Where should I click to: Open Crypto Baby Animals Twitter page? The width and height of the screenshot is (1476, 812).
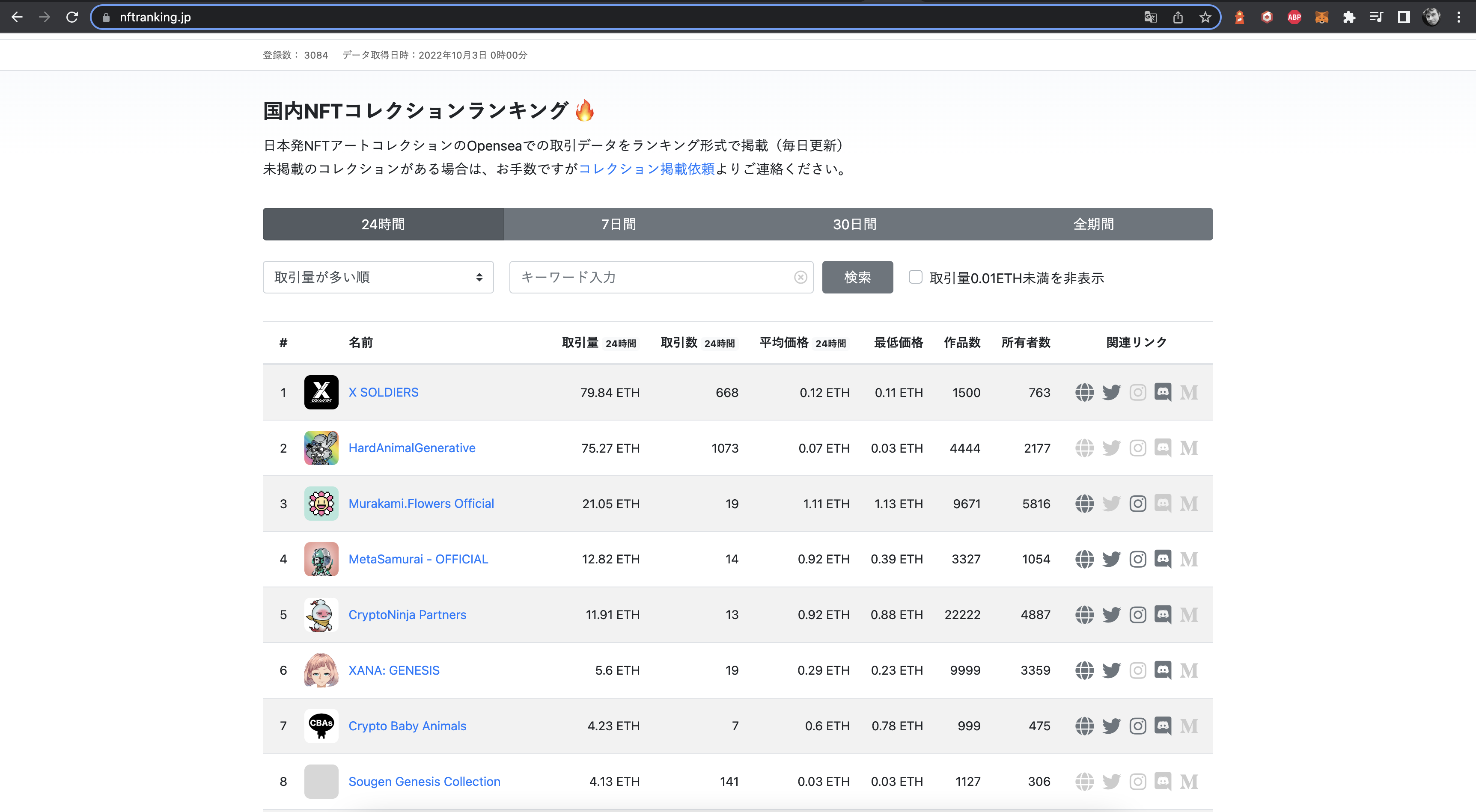click(1112, 726)
